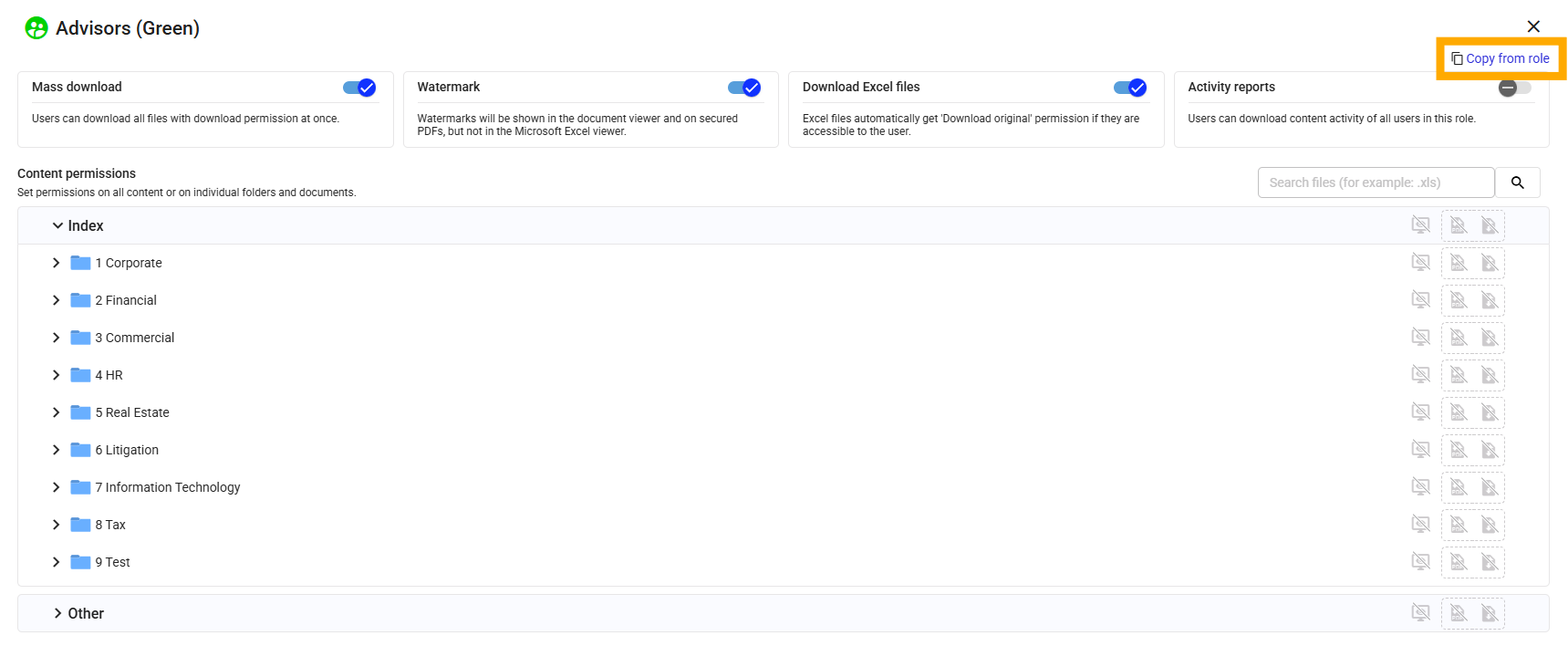Expand the 5 Real Estate folder
The image size is (1568, 646).
[x=57, y=412]
